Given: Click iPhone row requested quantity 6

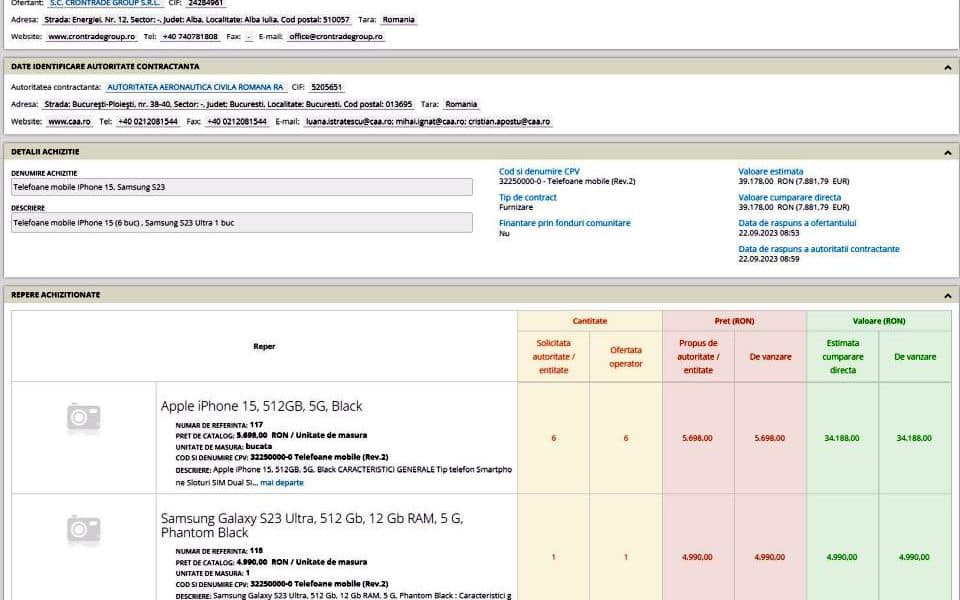Looking at the screenshot, I should tap(553, 438).
